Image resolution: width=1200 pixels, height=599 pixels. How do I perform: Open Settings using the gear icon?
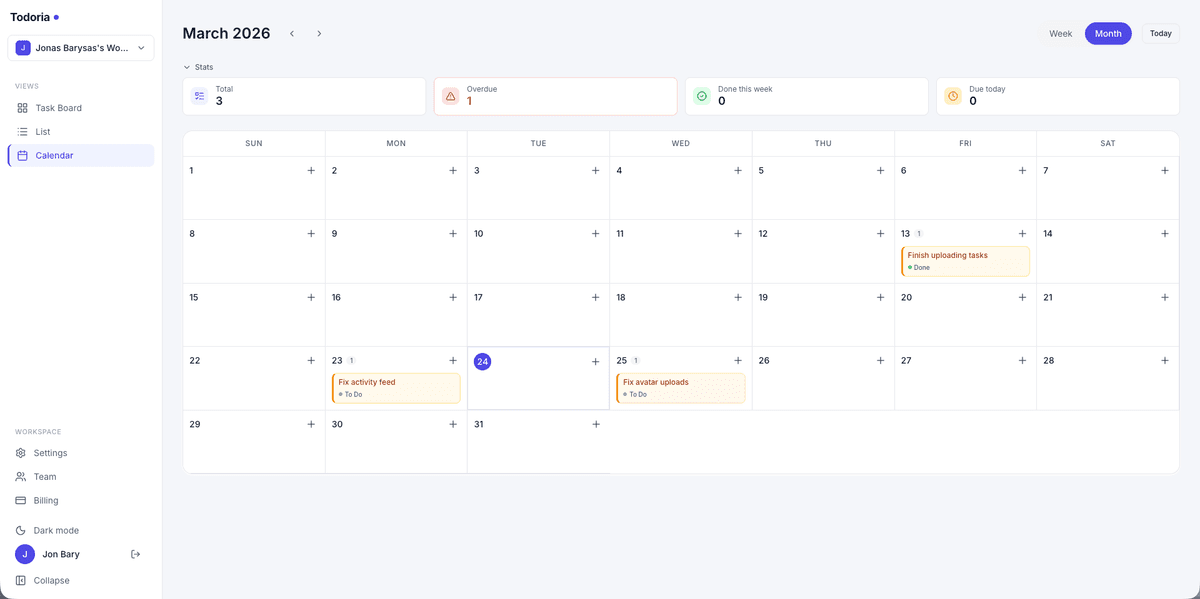click(20, 452)
